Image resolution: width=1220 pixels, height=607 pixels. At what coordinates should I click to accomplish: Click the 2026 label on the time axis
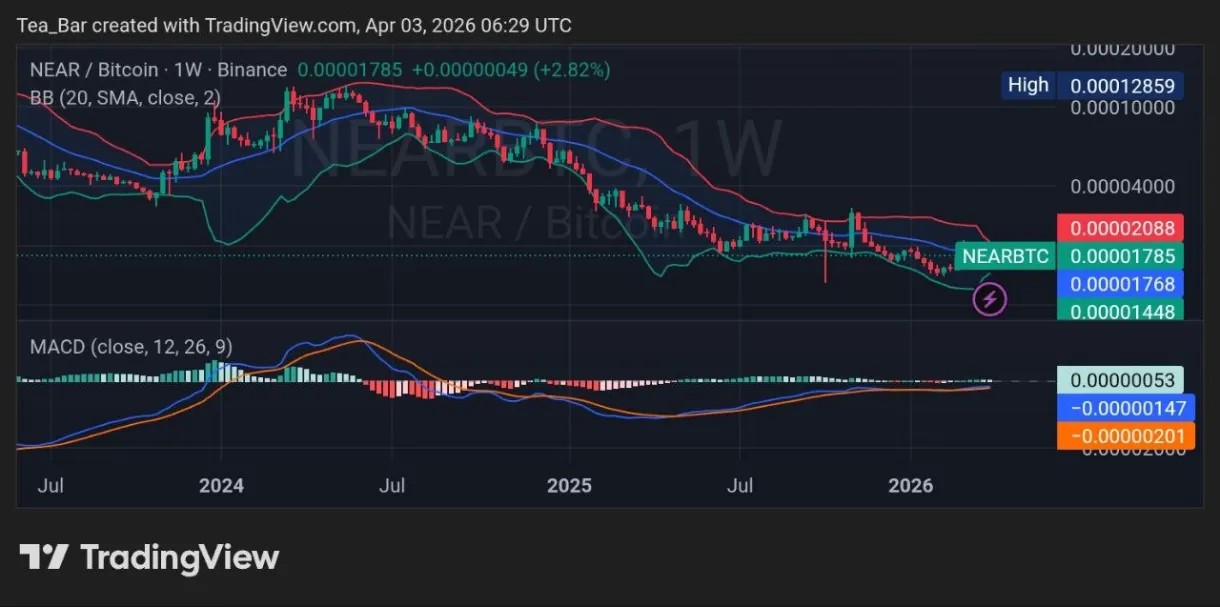click(911, 486)
